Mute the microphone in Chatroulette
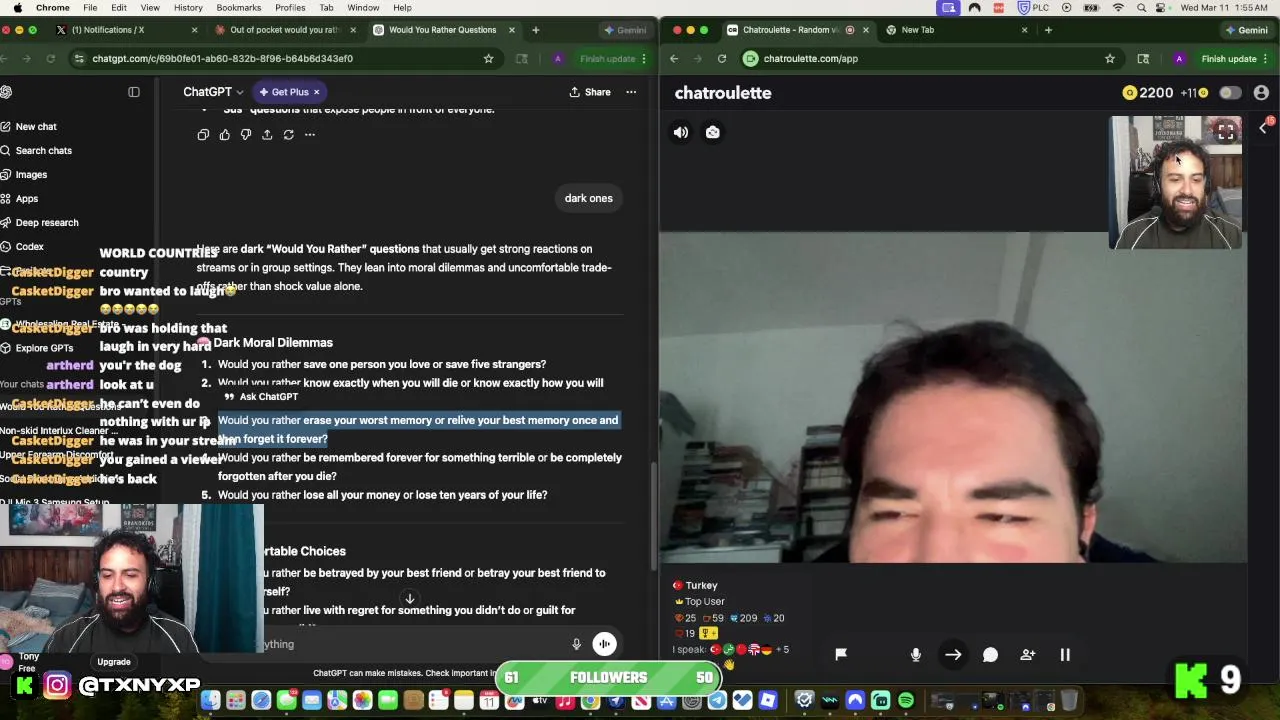 coord(915,654)
